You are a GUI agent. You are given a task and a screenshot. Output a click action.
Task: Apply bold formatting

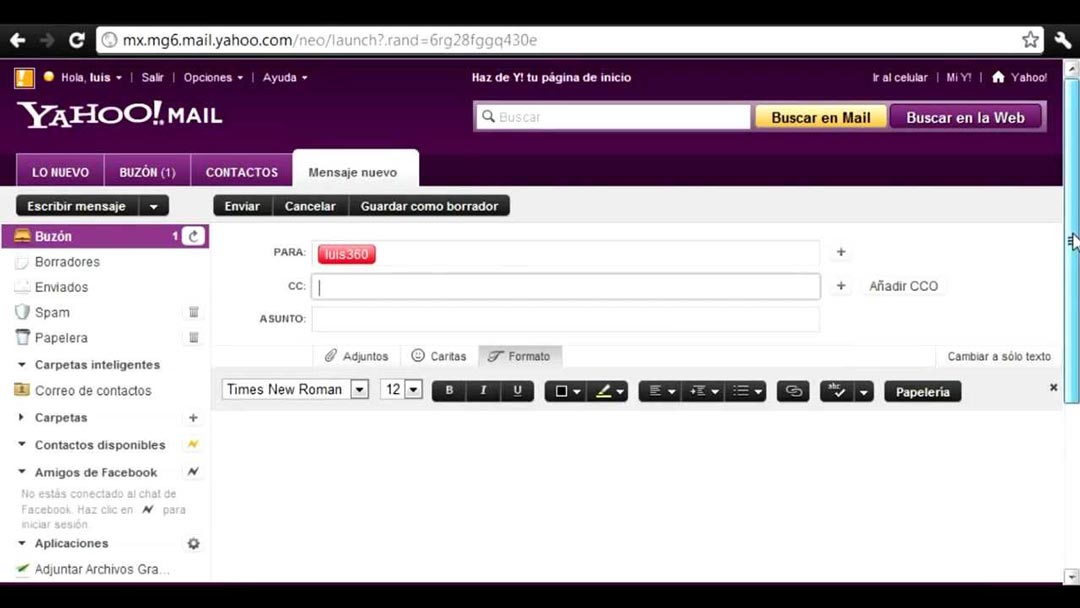449,390
